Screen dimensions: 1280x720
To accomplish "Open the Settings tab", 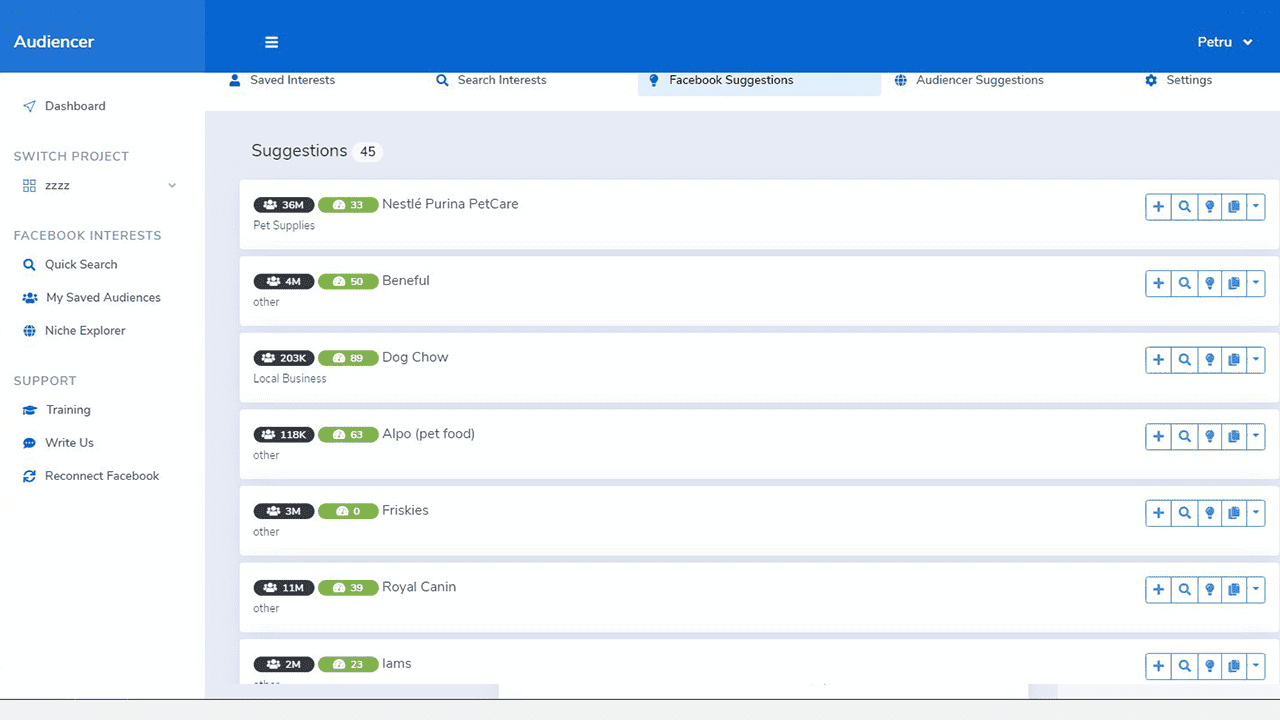I will pyautogui.click(x=1178, y=81).
